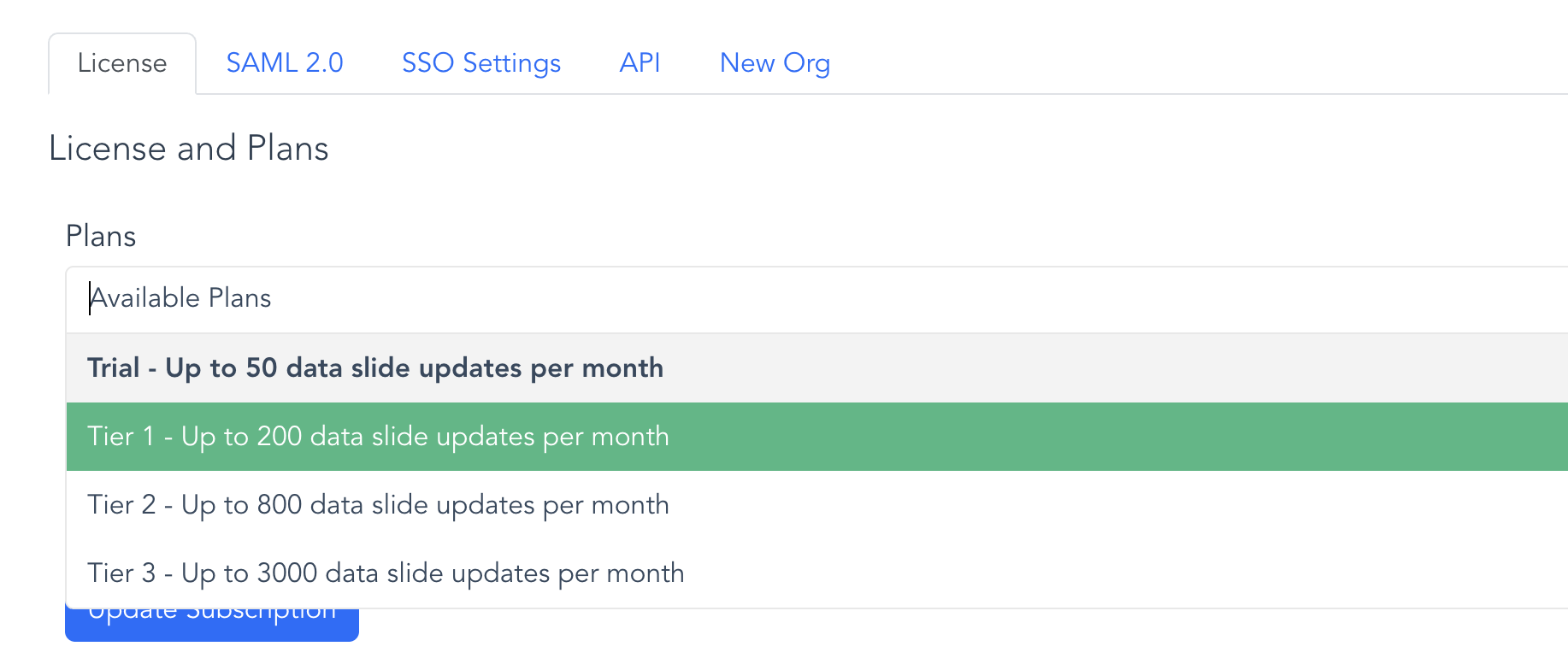
Task: Click the Available Plans search field
Action: [x=816, y=299]
